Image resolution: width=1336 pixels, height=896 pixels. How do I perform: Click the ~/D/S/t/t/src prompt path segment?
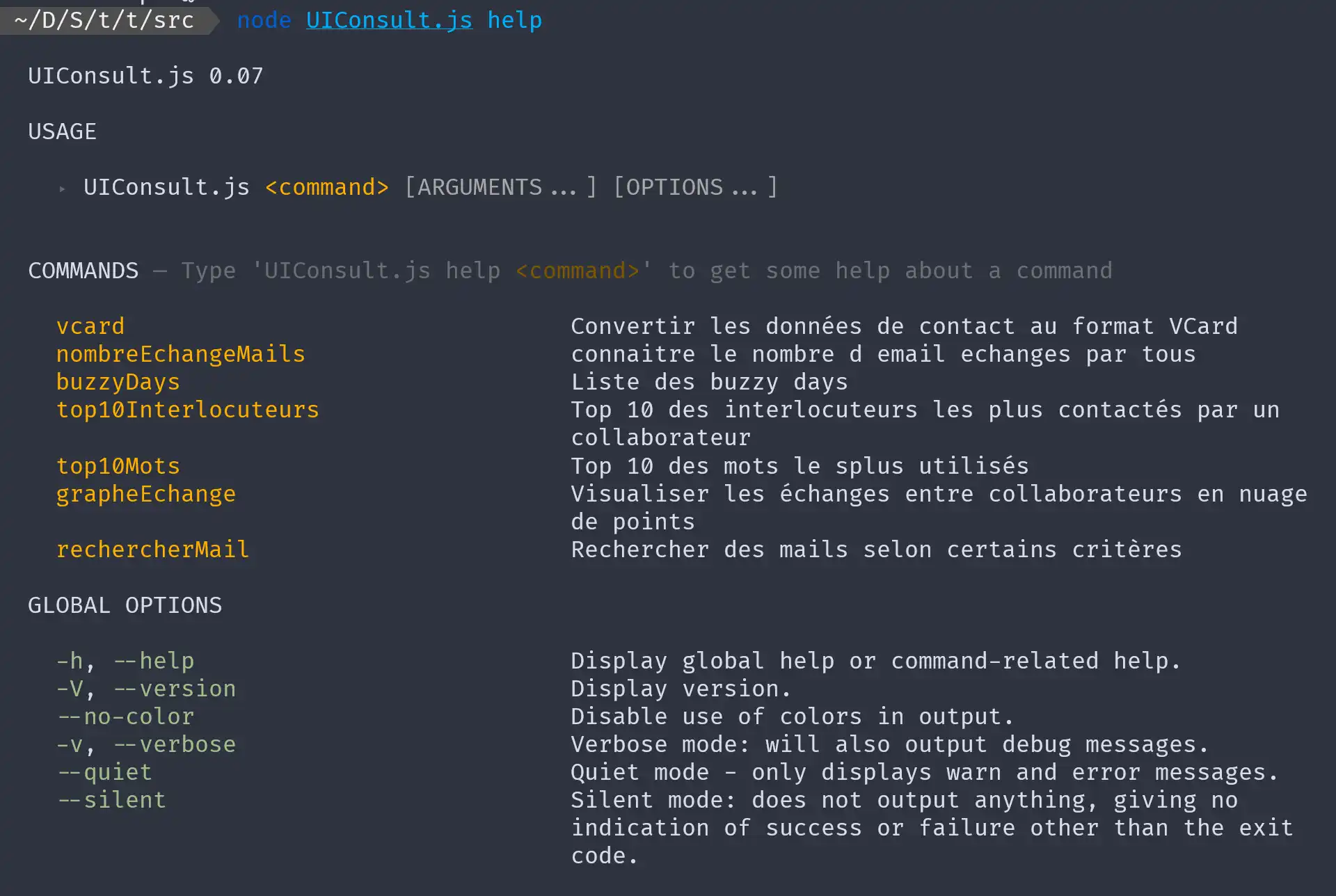pos(104,20)
